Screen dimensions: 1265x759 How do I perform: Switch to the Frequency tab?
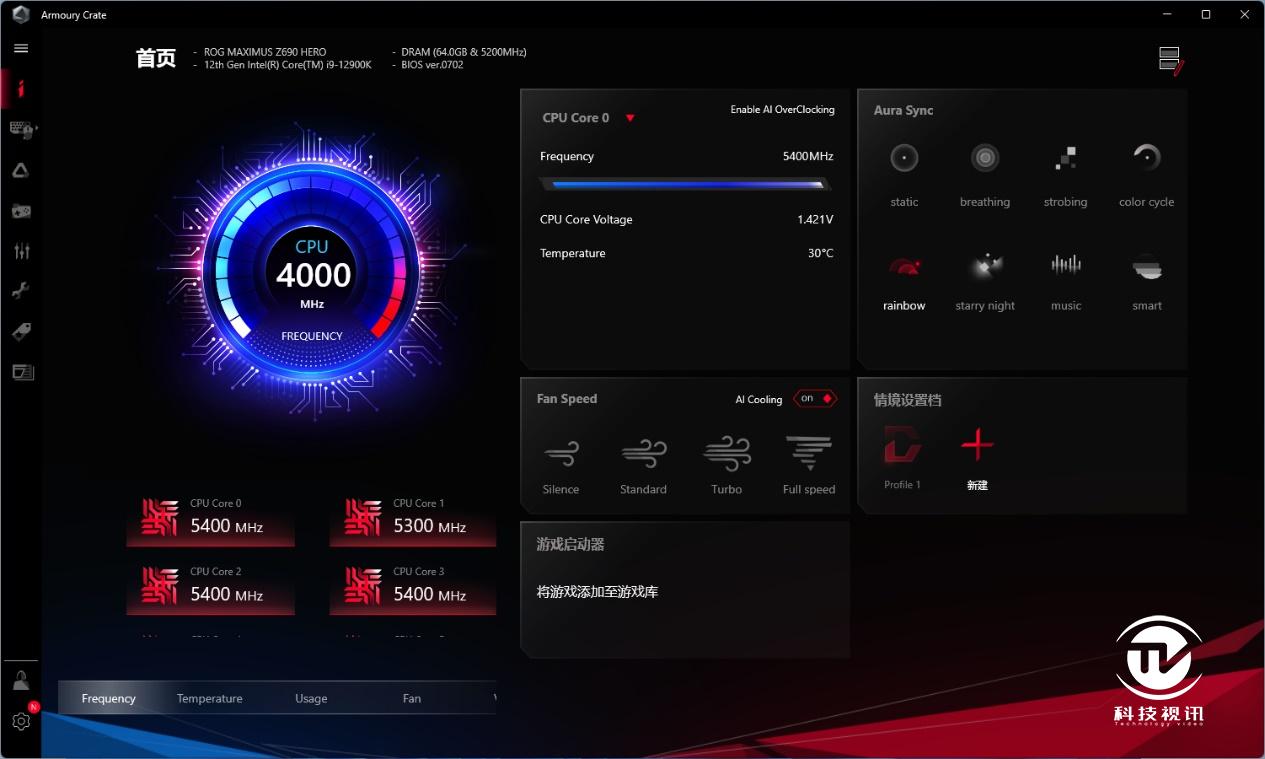tap(108, 698)
